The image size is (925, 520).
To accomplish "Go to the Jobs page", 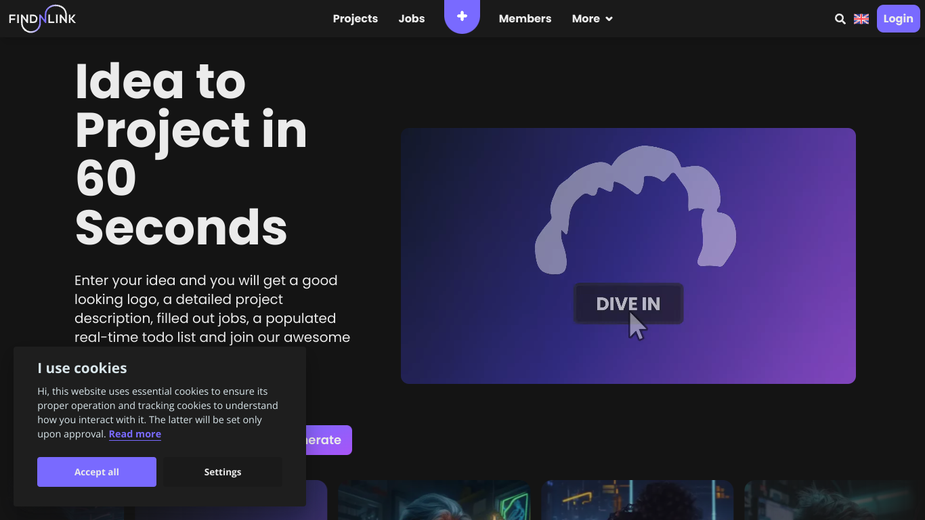I will point(411,19).
